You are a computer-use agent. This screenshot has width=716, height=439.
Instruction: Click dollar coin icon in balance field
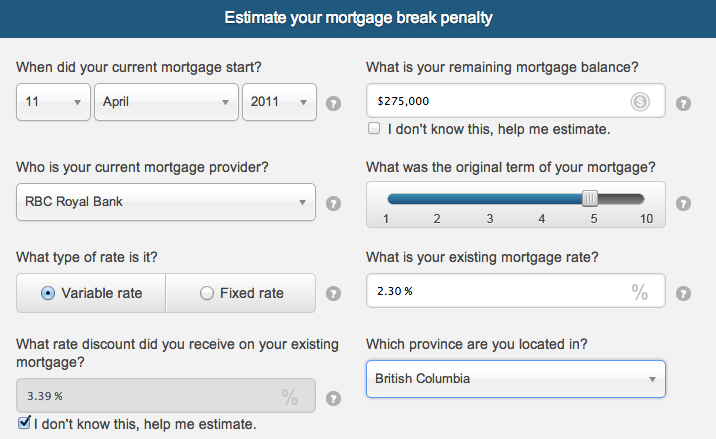pyautogui.click(x=640, y=101)
